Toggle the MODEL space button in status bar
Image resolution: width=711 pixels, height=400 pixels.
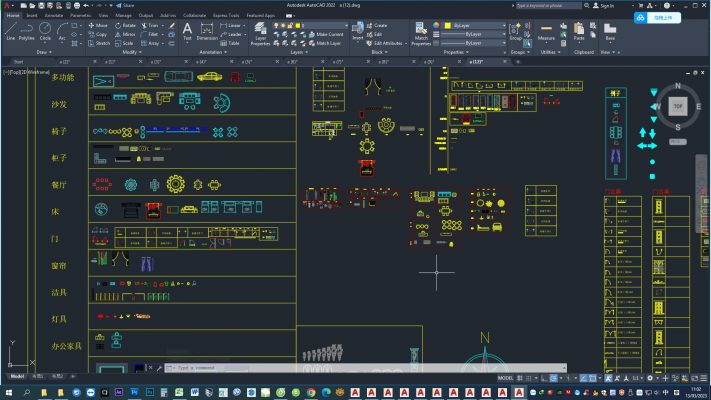[505, 379]
